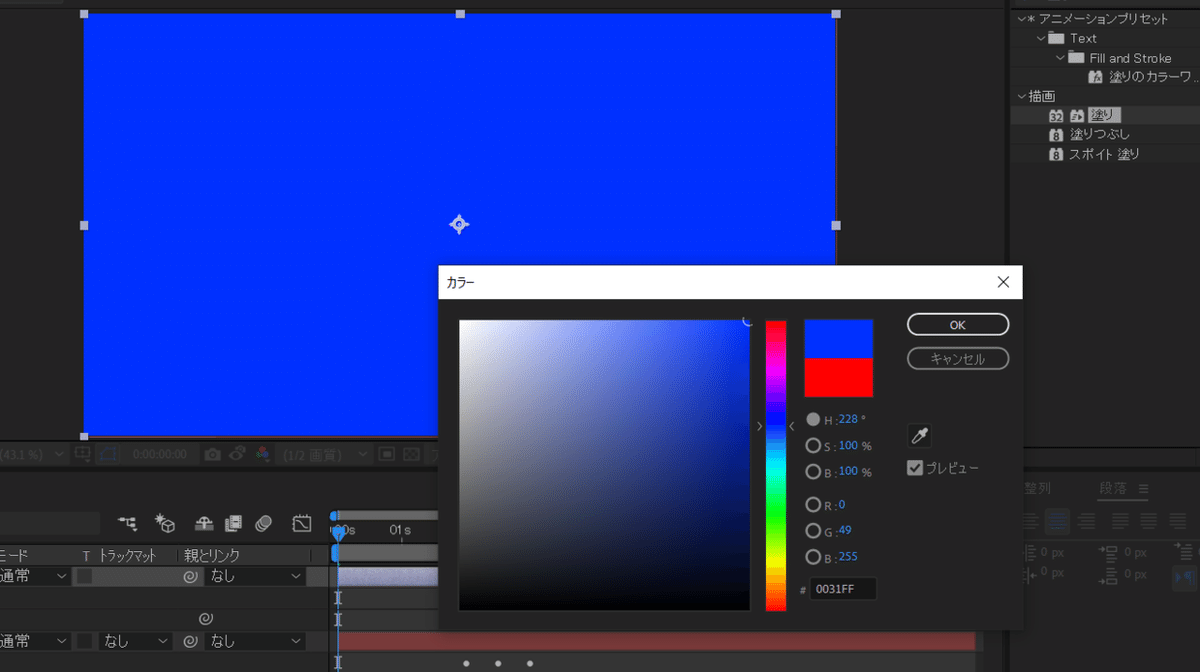The image size is (1200, 672).
Task: Collapse the アニメーションプリセット tree
Action: 1022,19
